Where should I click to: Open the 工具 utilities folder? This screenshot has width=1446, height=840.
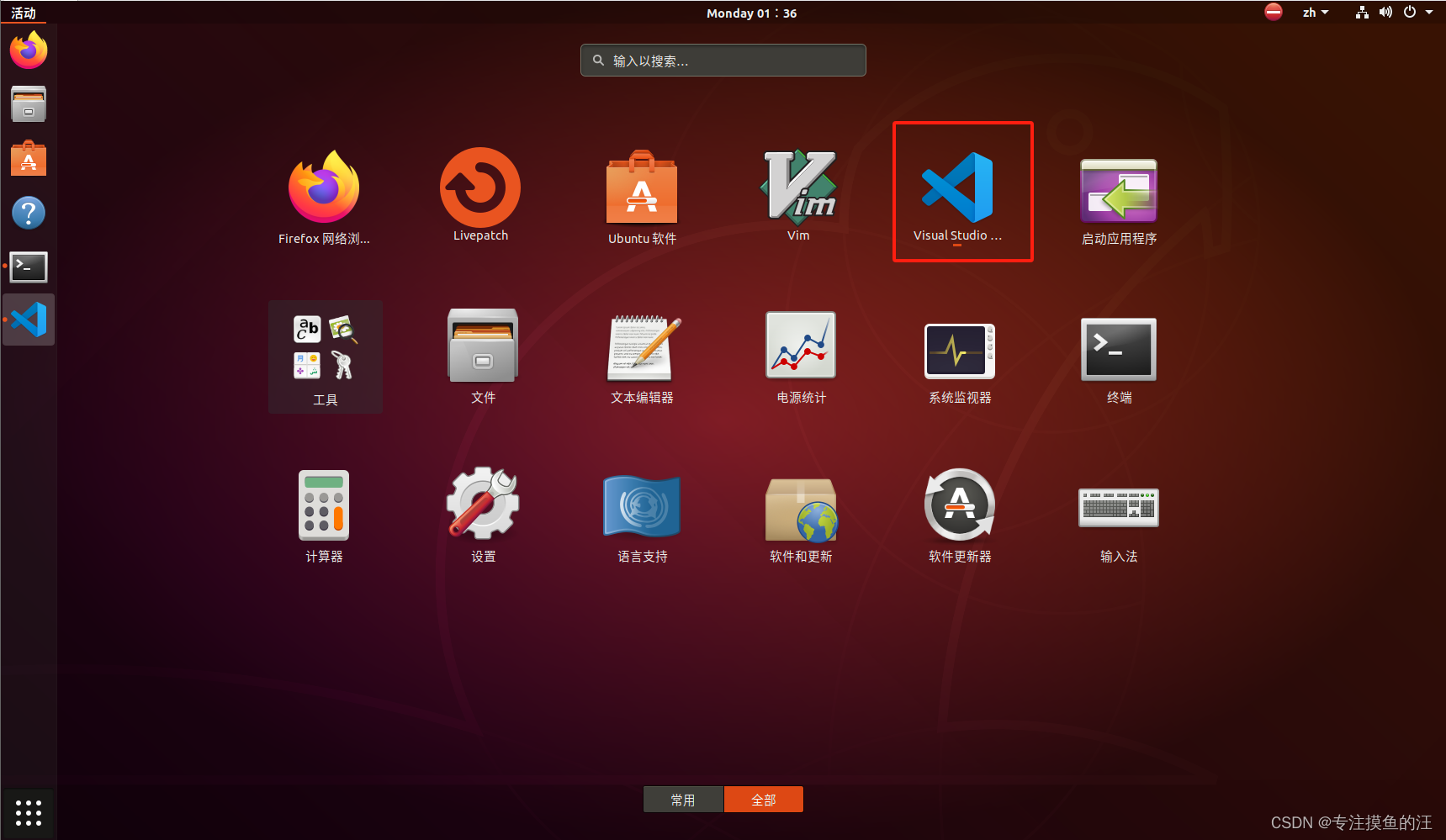coord(326,357)
